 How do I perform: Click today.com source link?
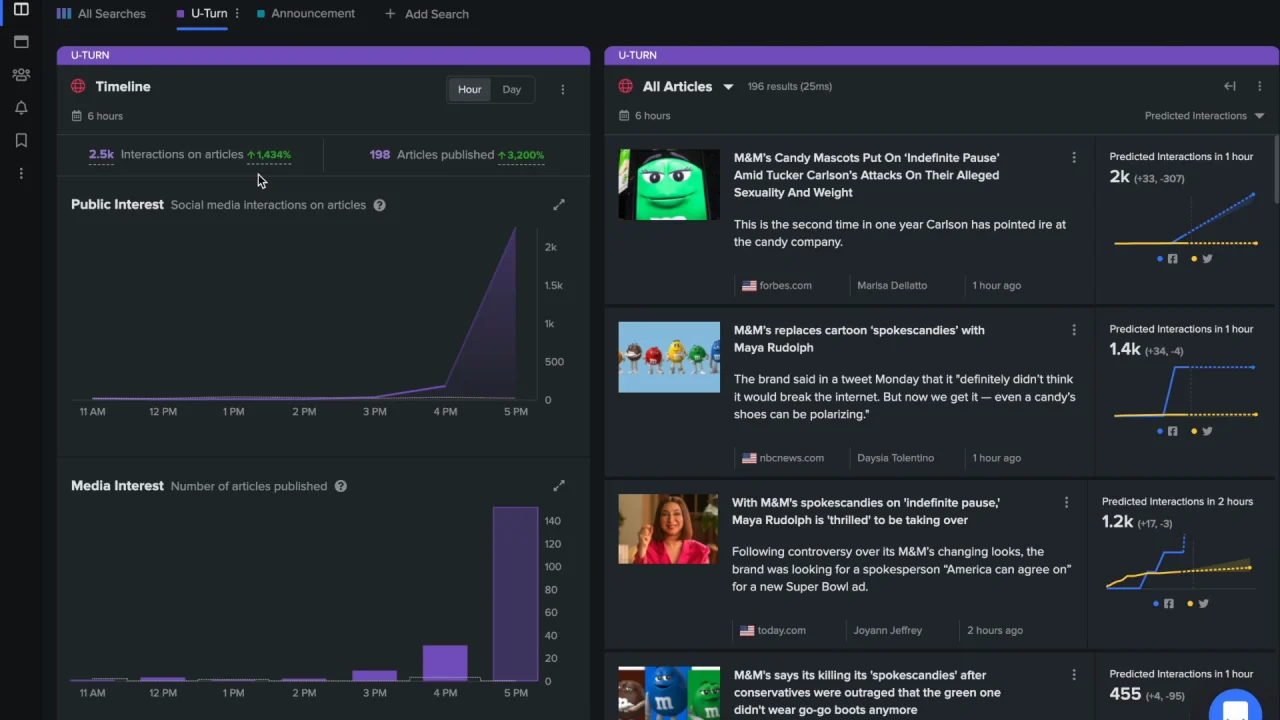[773, 631]
